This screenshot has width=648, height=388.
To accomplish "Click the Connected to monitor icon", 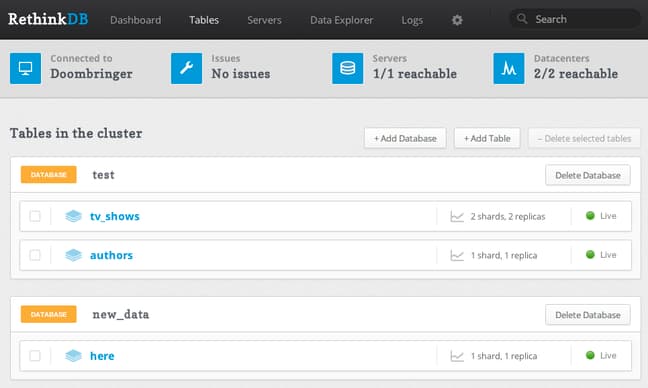I will pyautogui.click(x=26, y=68).
